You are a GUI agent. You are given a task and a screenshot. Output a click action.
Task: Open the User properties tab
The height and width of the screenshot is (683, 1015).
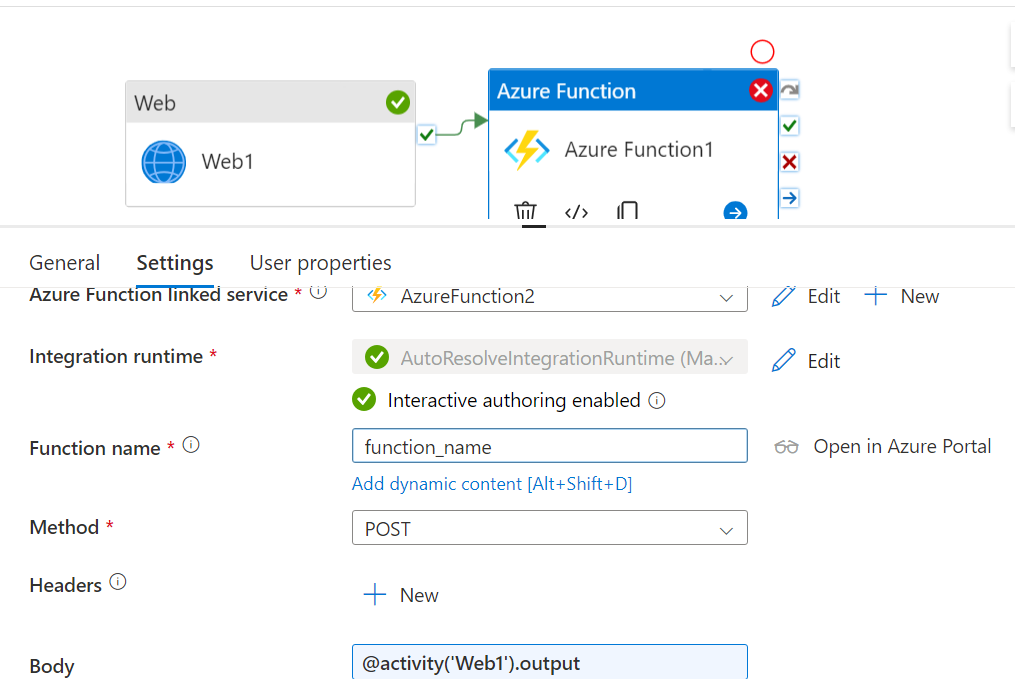click(x=320, y=263)
